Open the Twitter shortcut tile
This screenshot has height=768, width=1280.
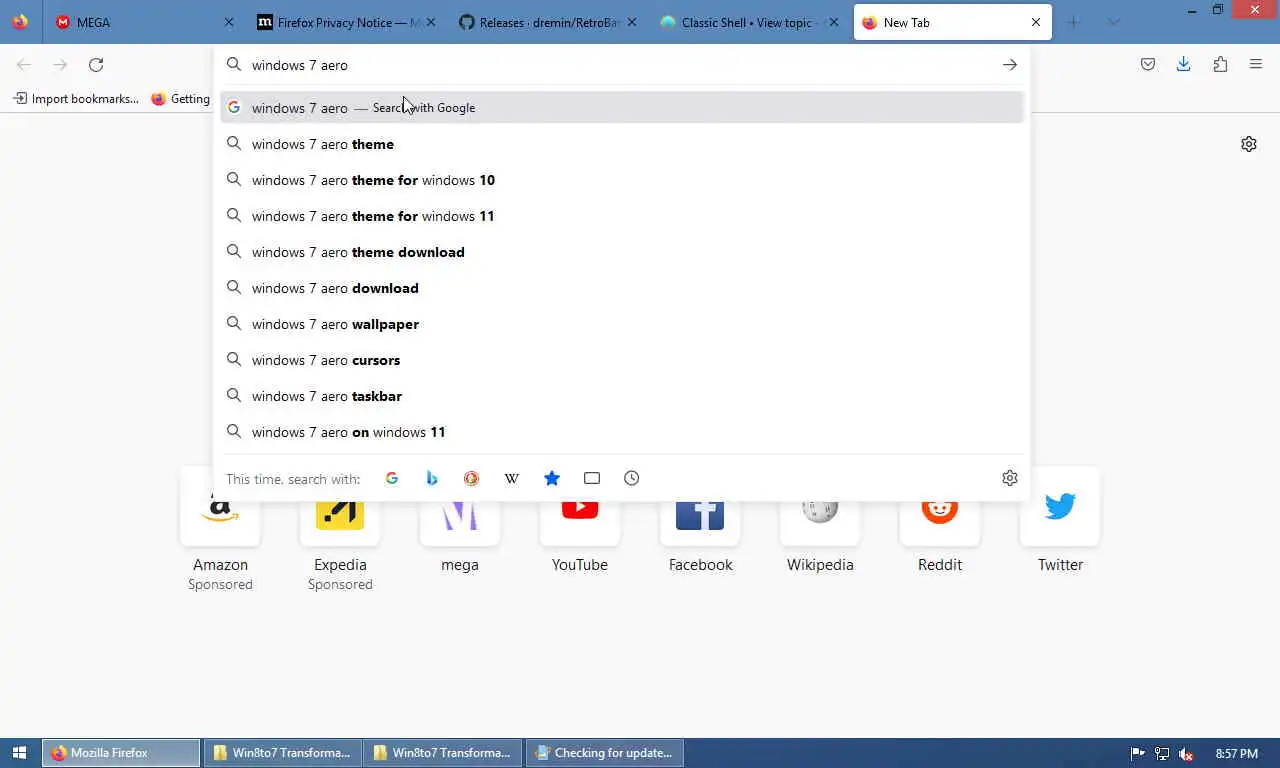coord(1060,522)
